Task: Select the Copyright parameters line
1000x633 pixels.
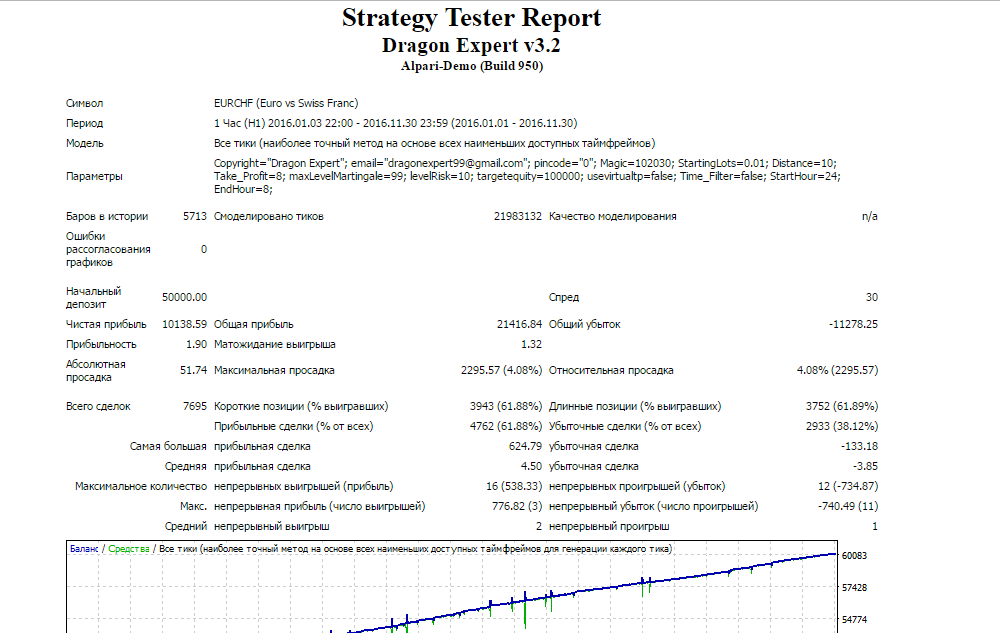Action: click(x=526, y=163)
